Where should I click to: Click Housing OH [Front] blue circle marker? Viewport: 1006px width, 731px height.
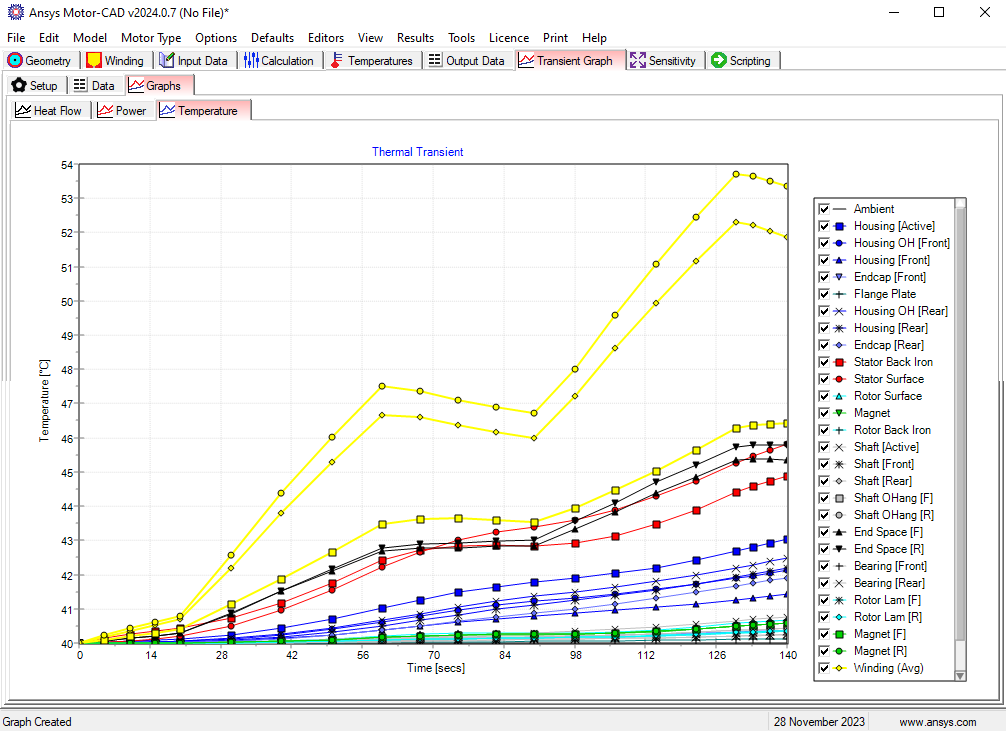coord(839,243)
